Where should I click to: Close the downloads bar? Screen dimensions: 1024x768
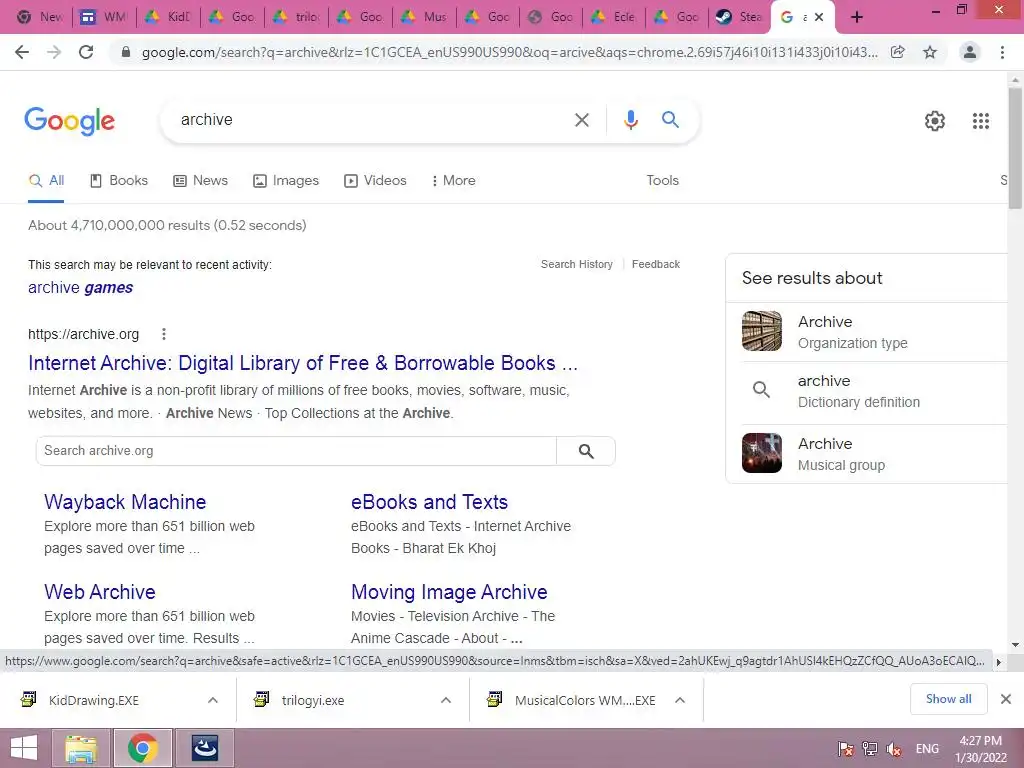pyautogui.click(x=1006, y=699)
